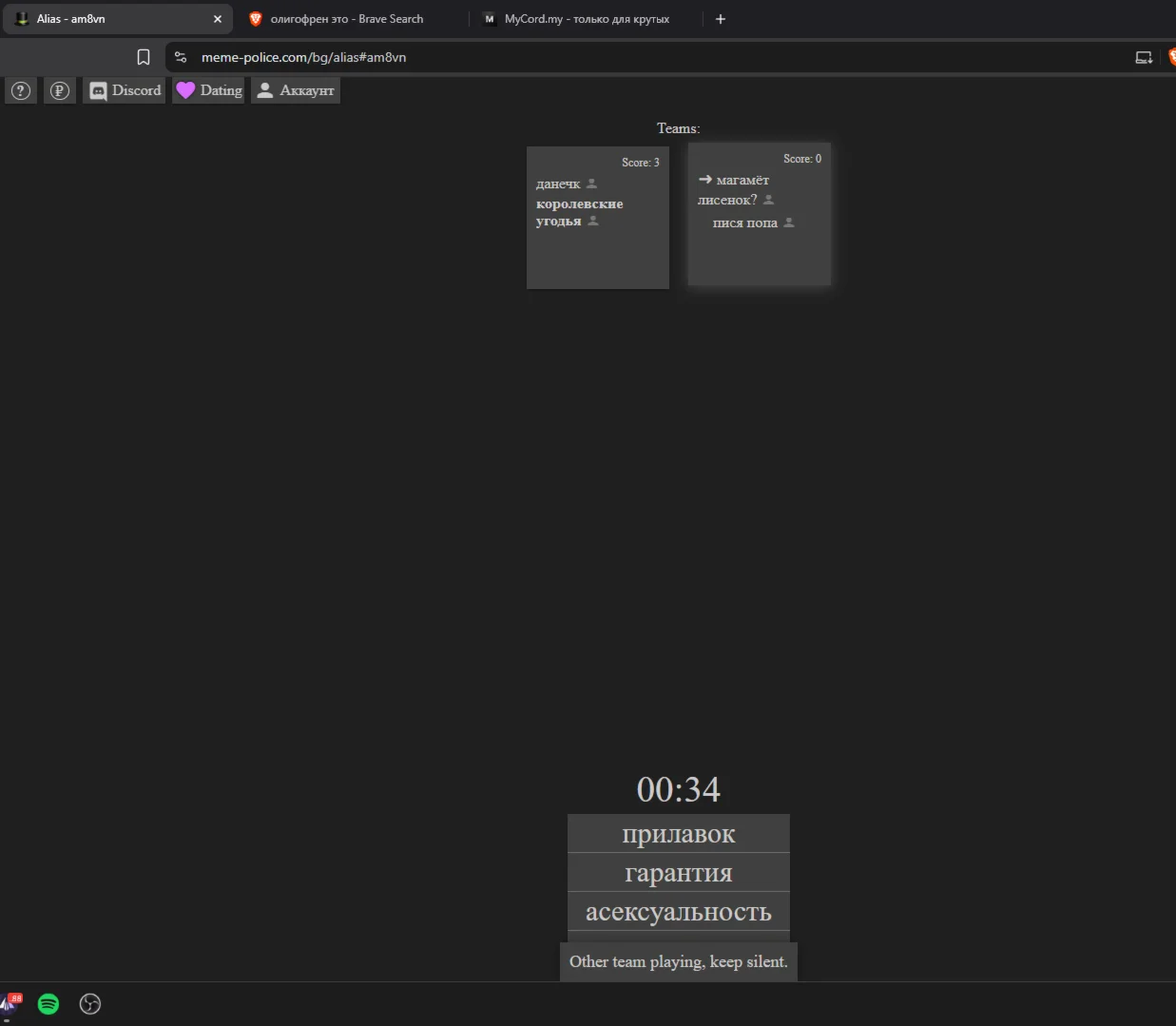The width and height of the screenshot is (1176, 1026).
Task: Open Spotify from the taskbar
Action: coord(48,1004)
